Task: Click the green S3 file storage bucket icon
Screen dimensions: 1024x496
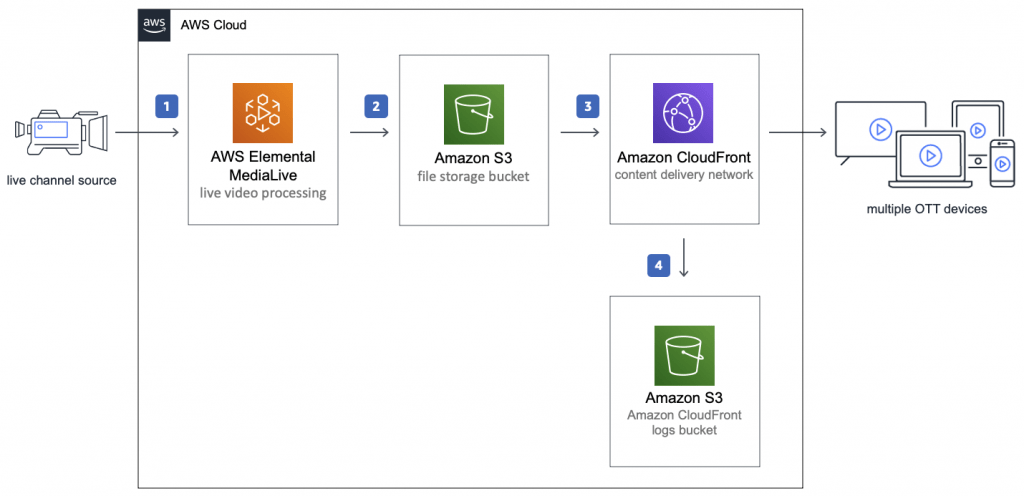Action: 472,114
